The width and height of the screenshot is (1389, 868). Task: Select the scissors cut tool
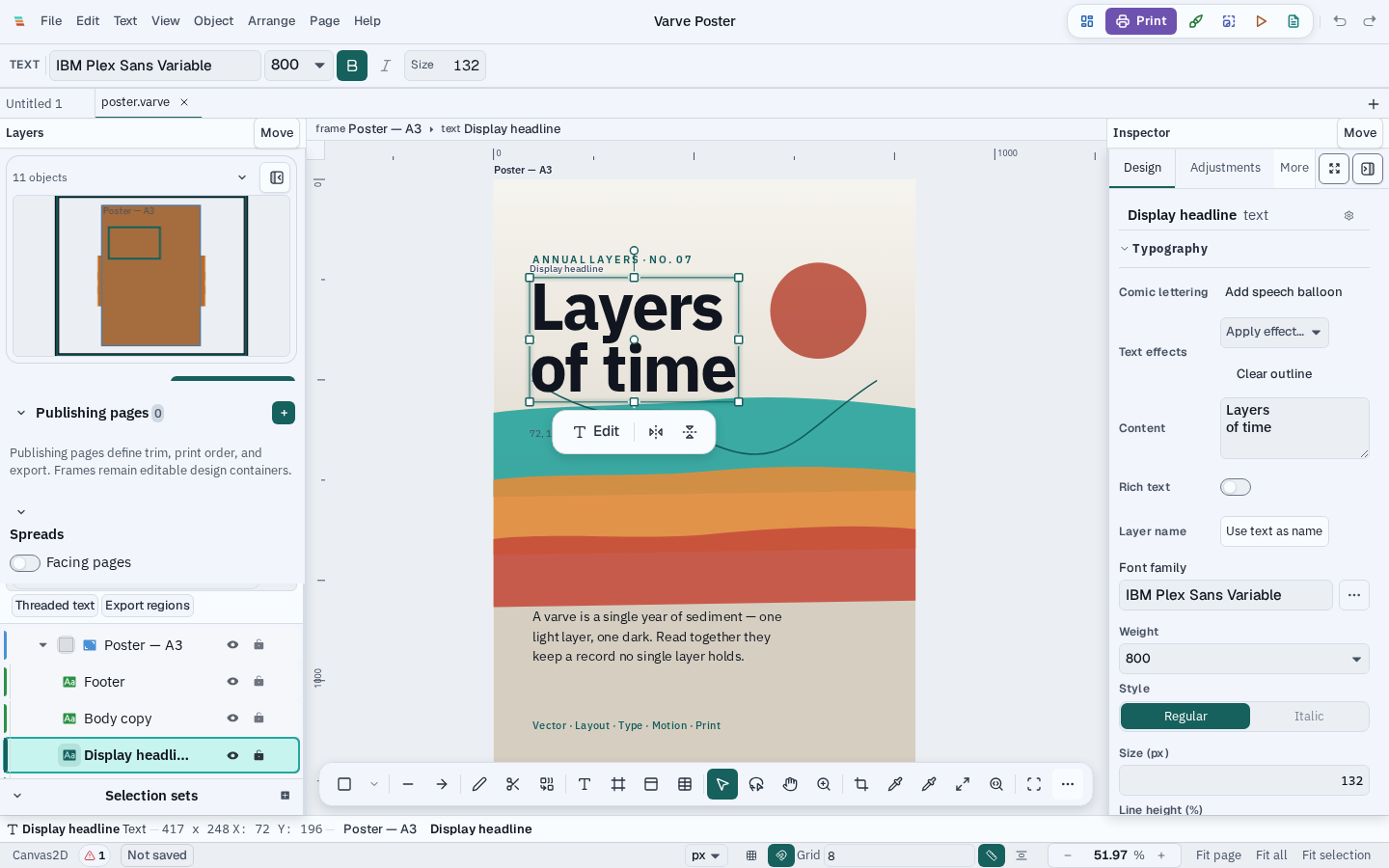[x=512, y=784]
